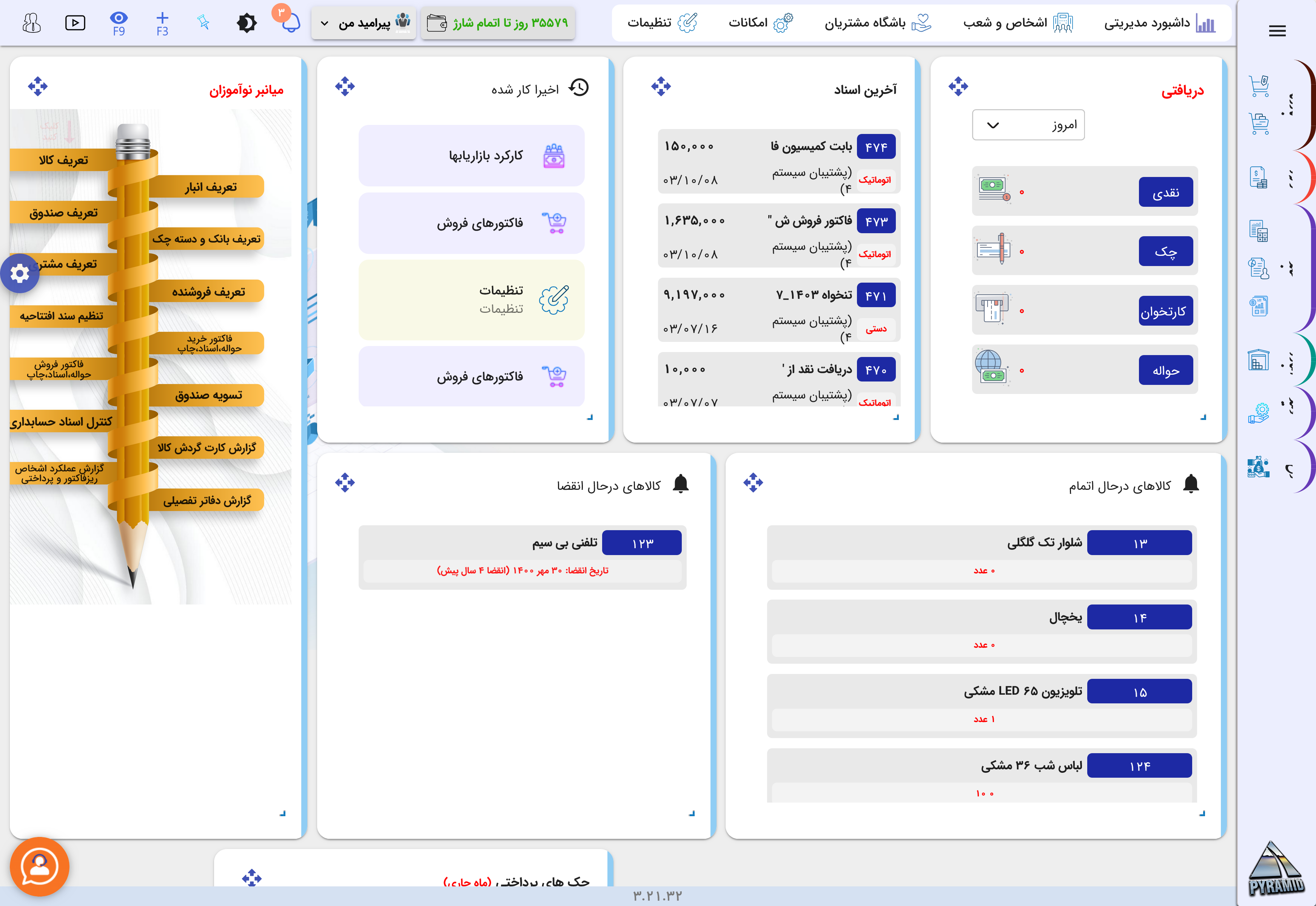
Task: Open the floating gear settings button
Action: [x=20, y=274]
